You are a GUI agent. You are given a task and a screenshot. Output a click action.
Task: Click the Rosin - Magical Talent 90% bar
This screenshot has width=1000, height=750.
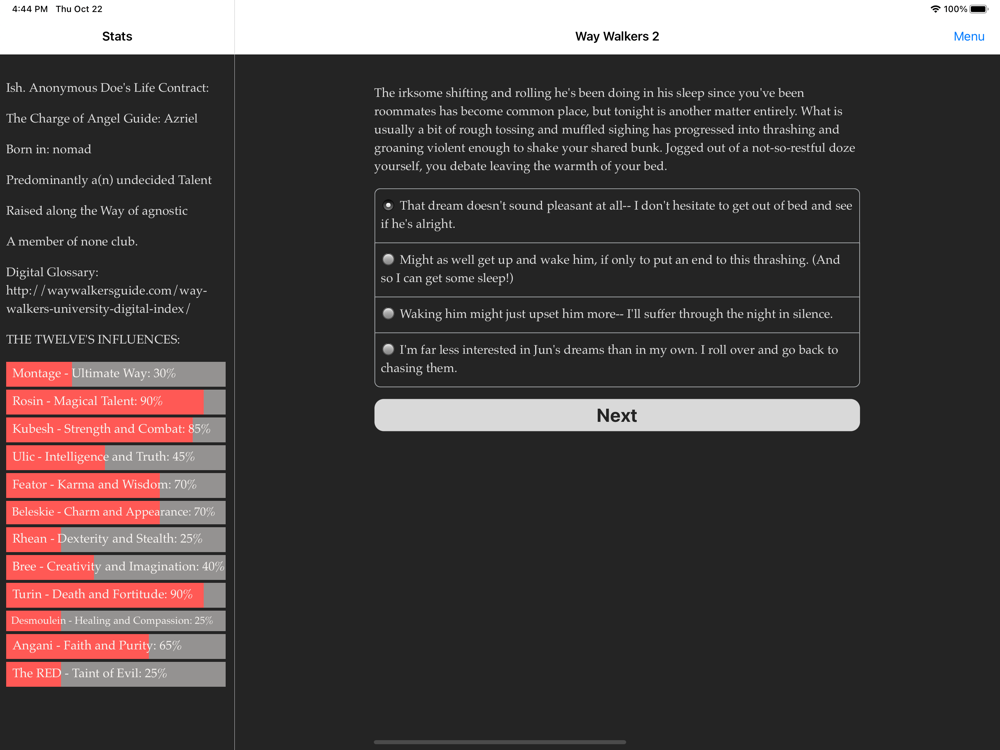point(115,402)
